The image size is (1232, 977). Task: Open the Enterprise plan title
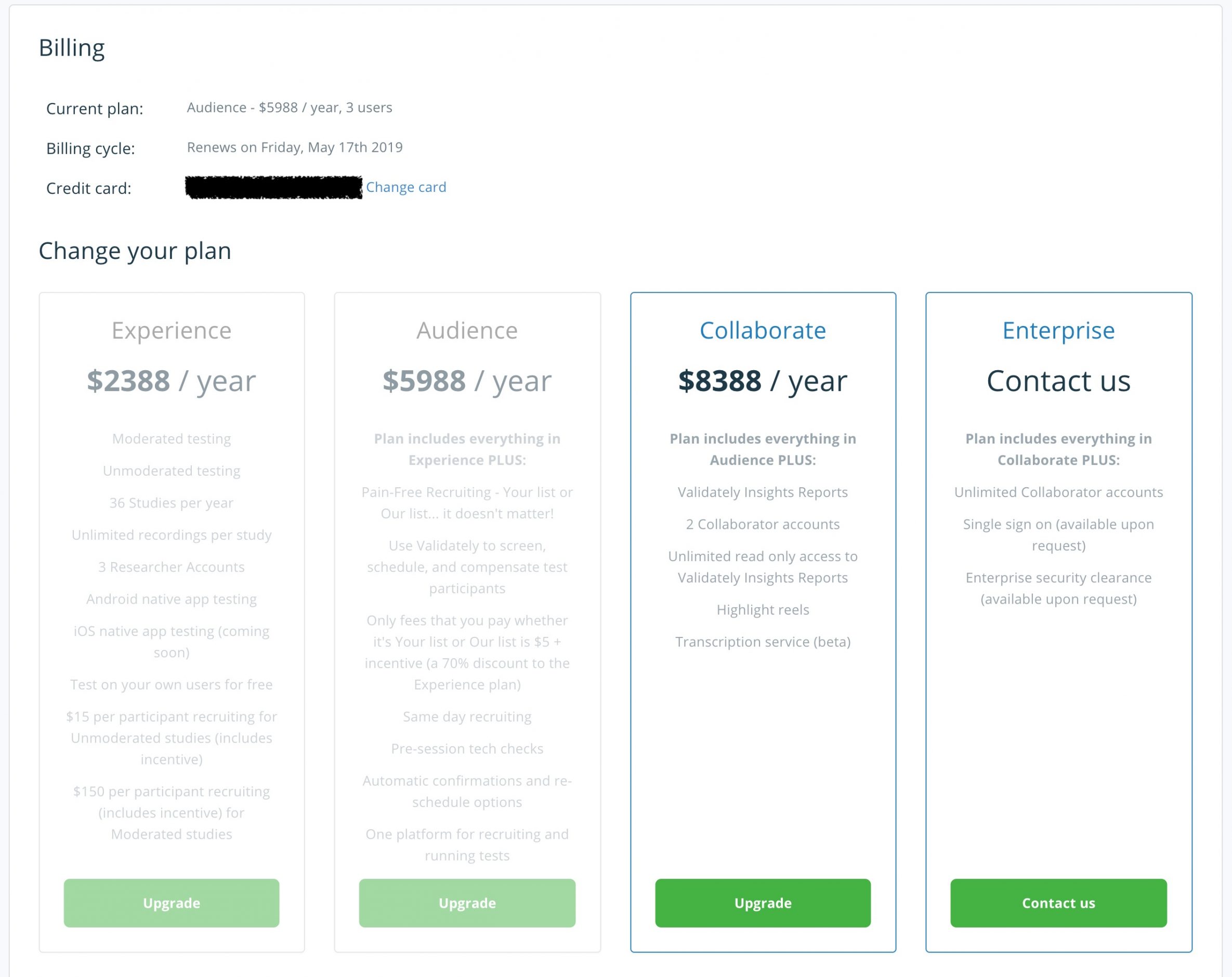tap(1058, 330)
